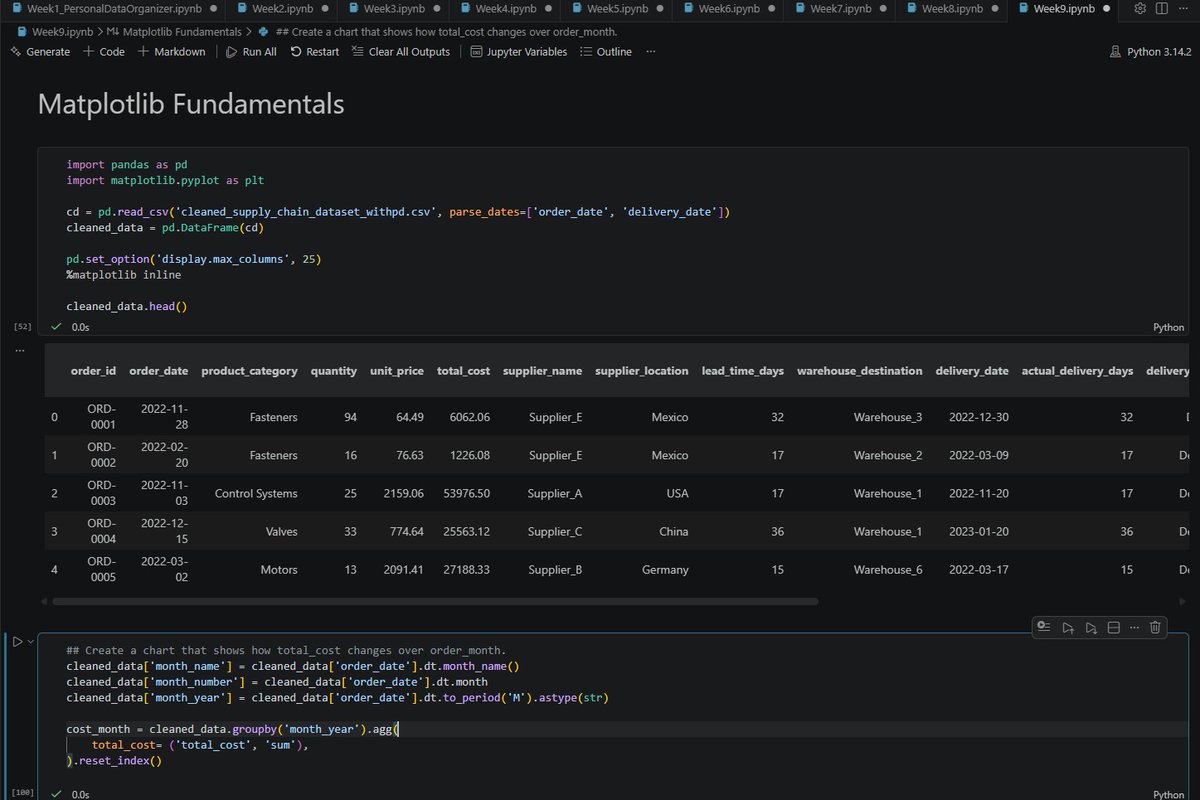Viewport: 1200px width, 800px height.
Task: Click the cleaned_data.head() line
Action: (x=127, y=306)
